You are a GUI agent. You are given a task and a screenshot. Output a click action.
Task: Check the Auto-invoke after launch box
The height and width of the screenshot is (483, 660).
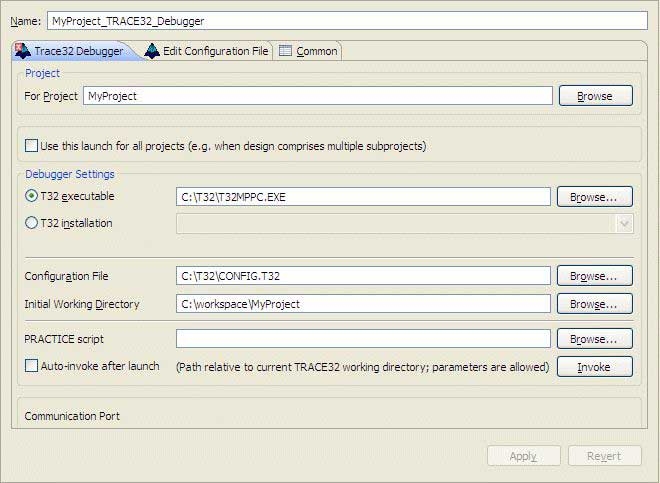tap(31, 366)
